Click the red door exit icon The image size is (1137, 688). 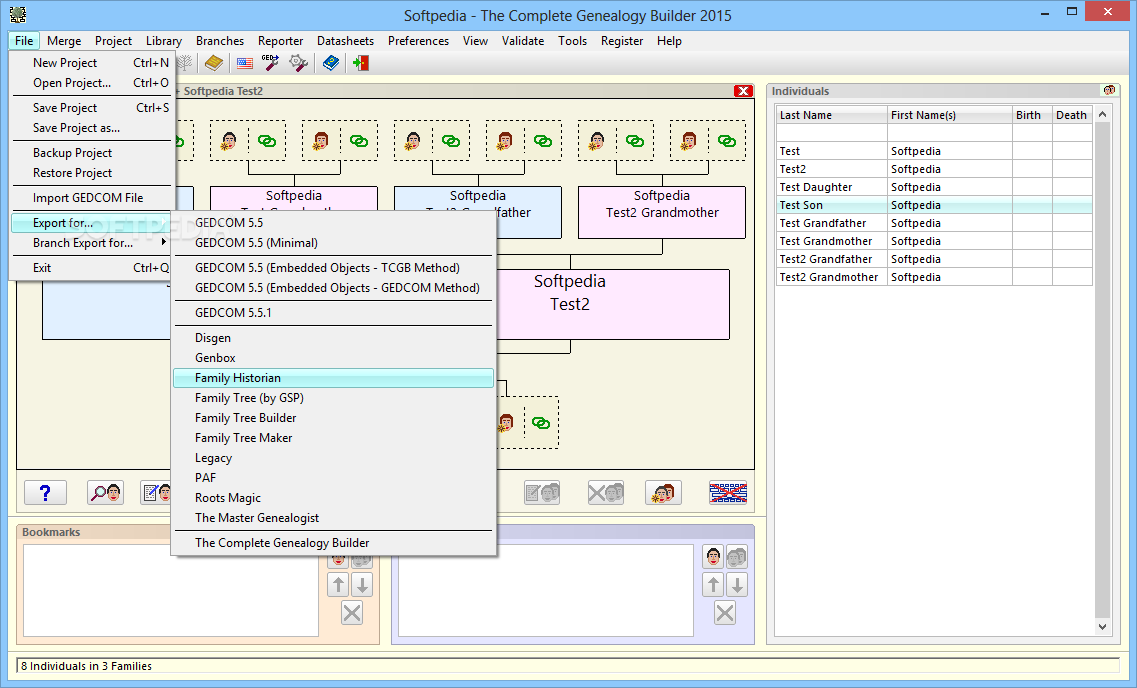pos(360,63)
